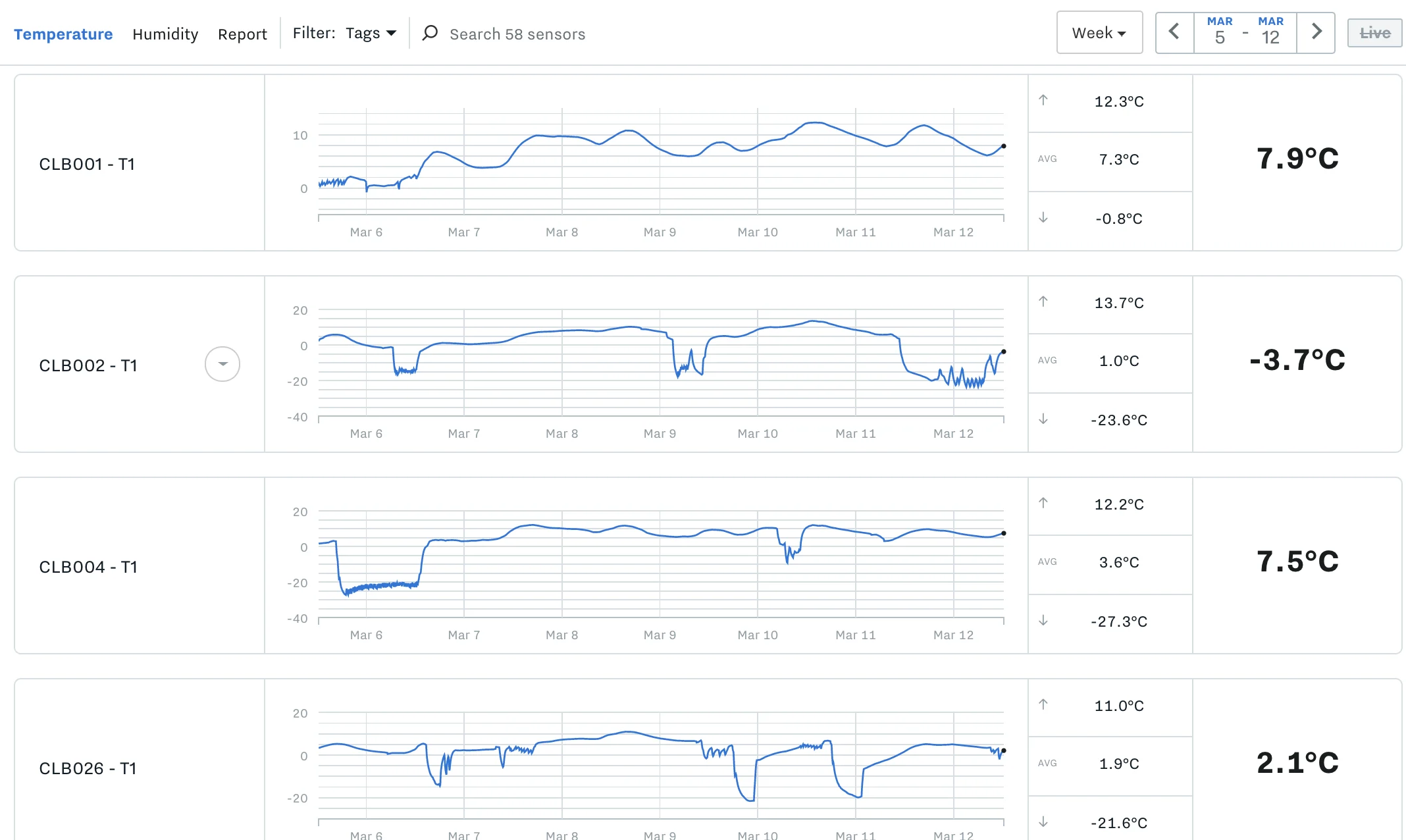Toggle the Live mode button
The width and height of the screenshot is (1406, 840).
click(1374, 33)
